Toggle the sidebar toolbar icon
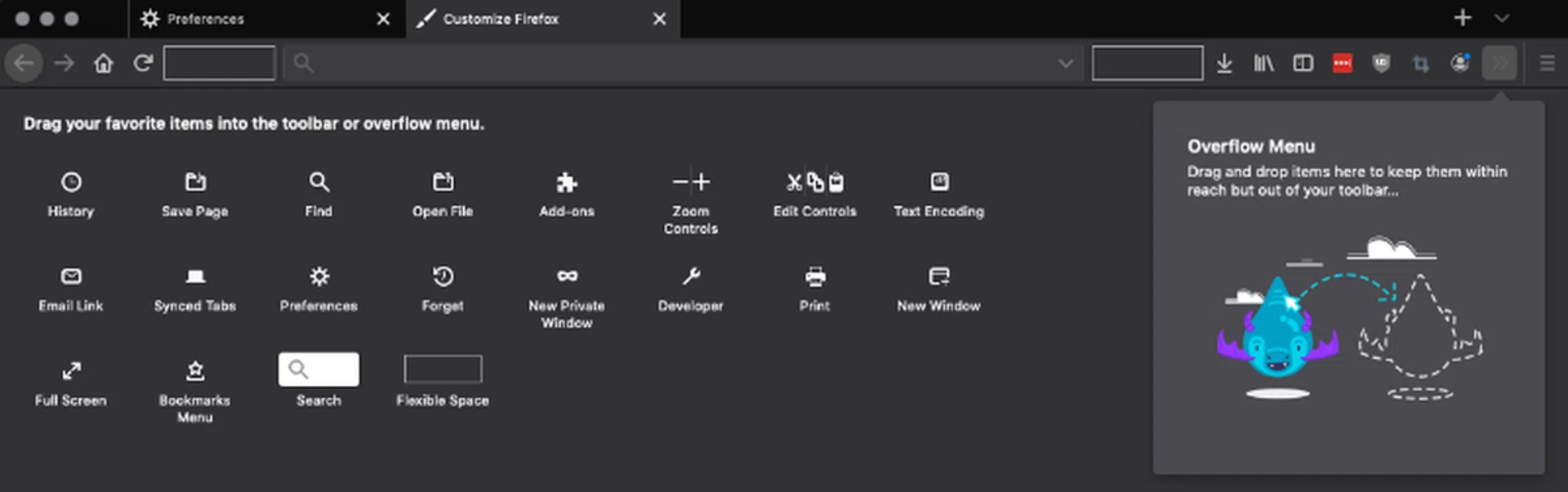The width and height of the screenshot is (1568, 492). (1303, 63)
